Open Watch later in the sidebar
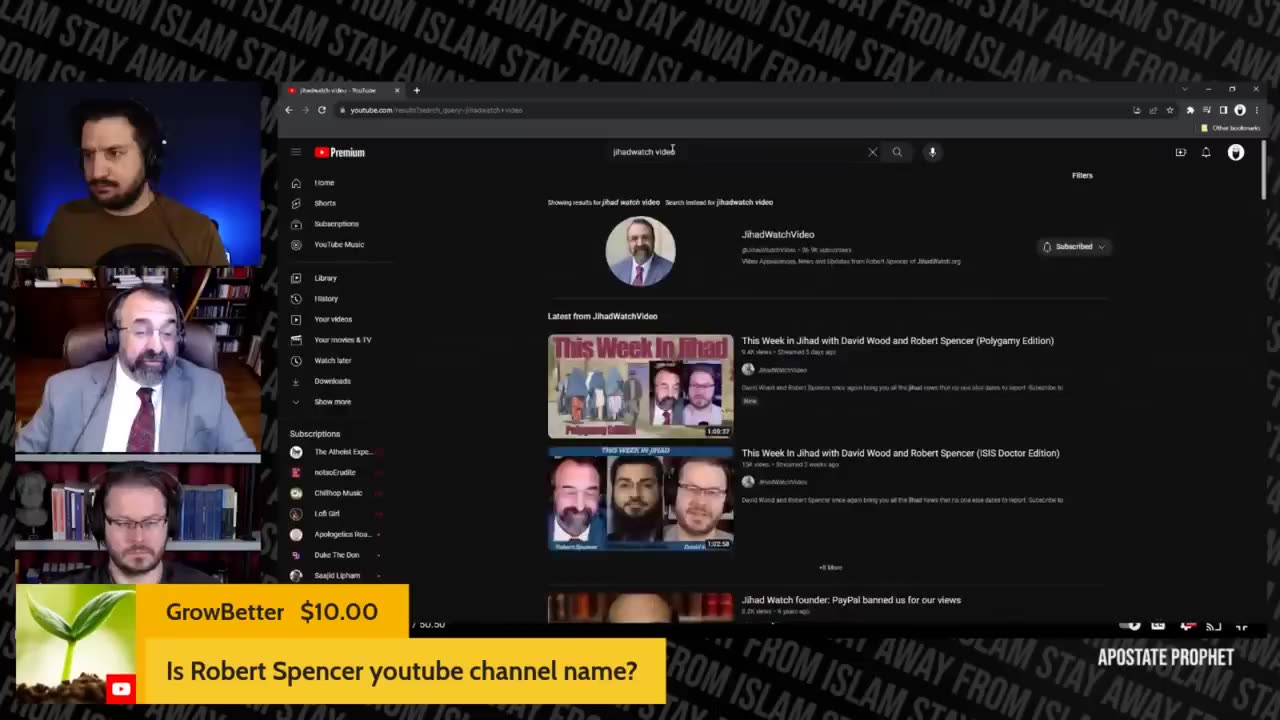Image resolution: width=1280 pixels, height=720 pixels. [335, 360]
